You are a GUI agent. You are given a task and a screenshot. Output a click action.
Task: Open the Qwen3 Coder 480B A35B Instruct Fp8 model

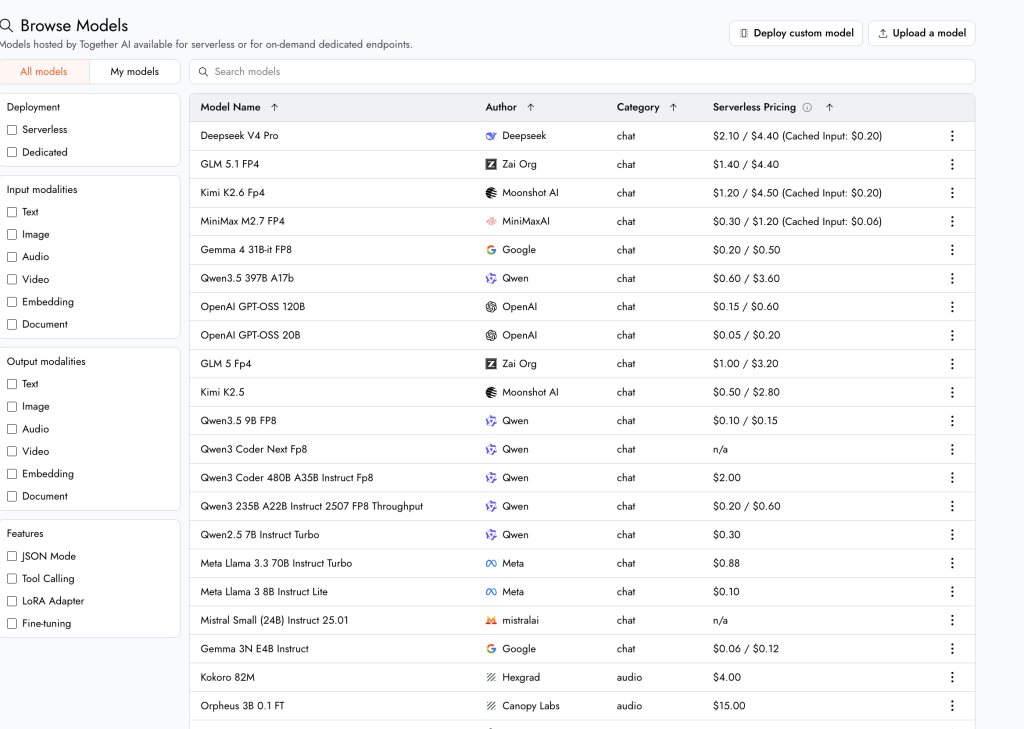[287, 478]
